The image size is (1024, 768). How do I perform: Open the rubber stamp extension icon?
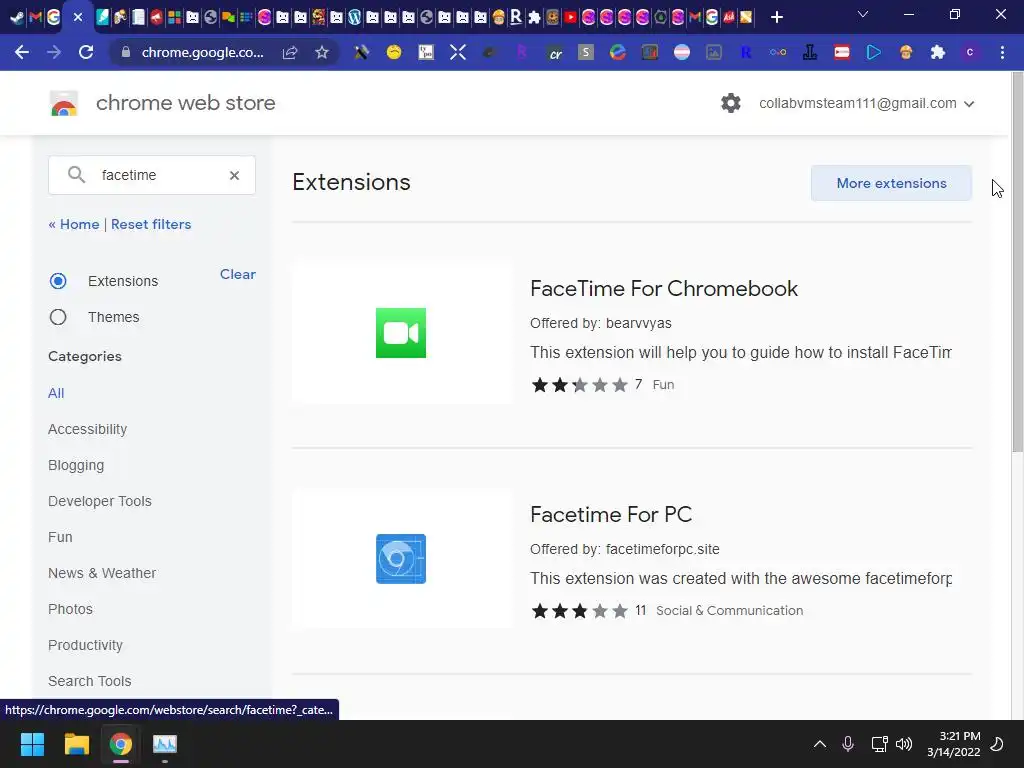click(810, 52)
